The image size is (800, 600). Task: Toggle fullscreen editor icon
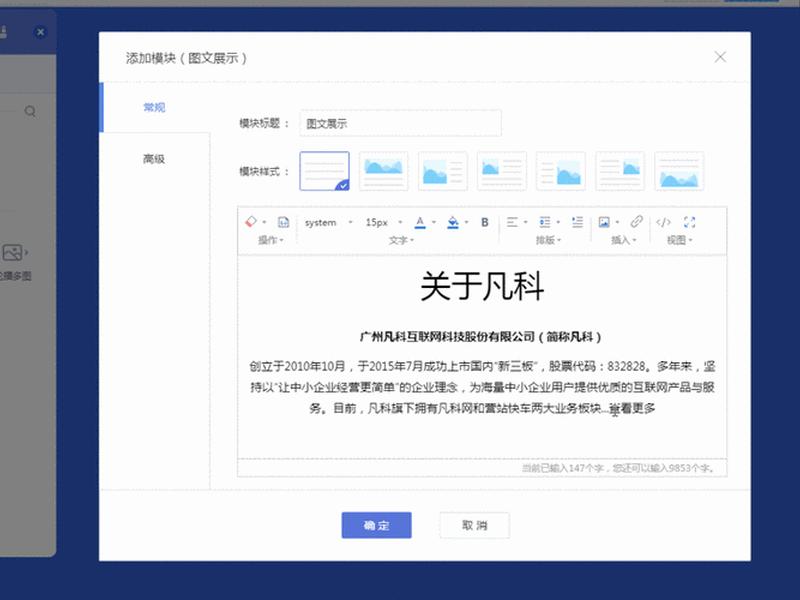[690, 222]
